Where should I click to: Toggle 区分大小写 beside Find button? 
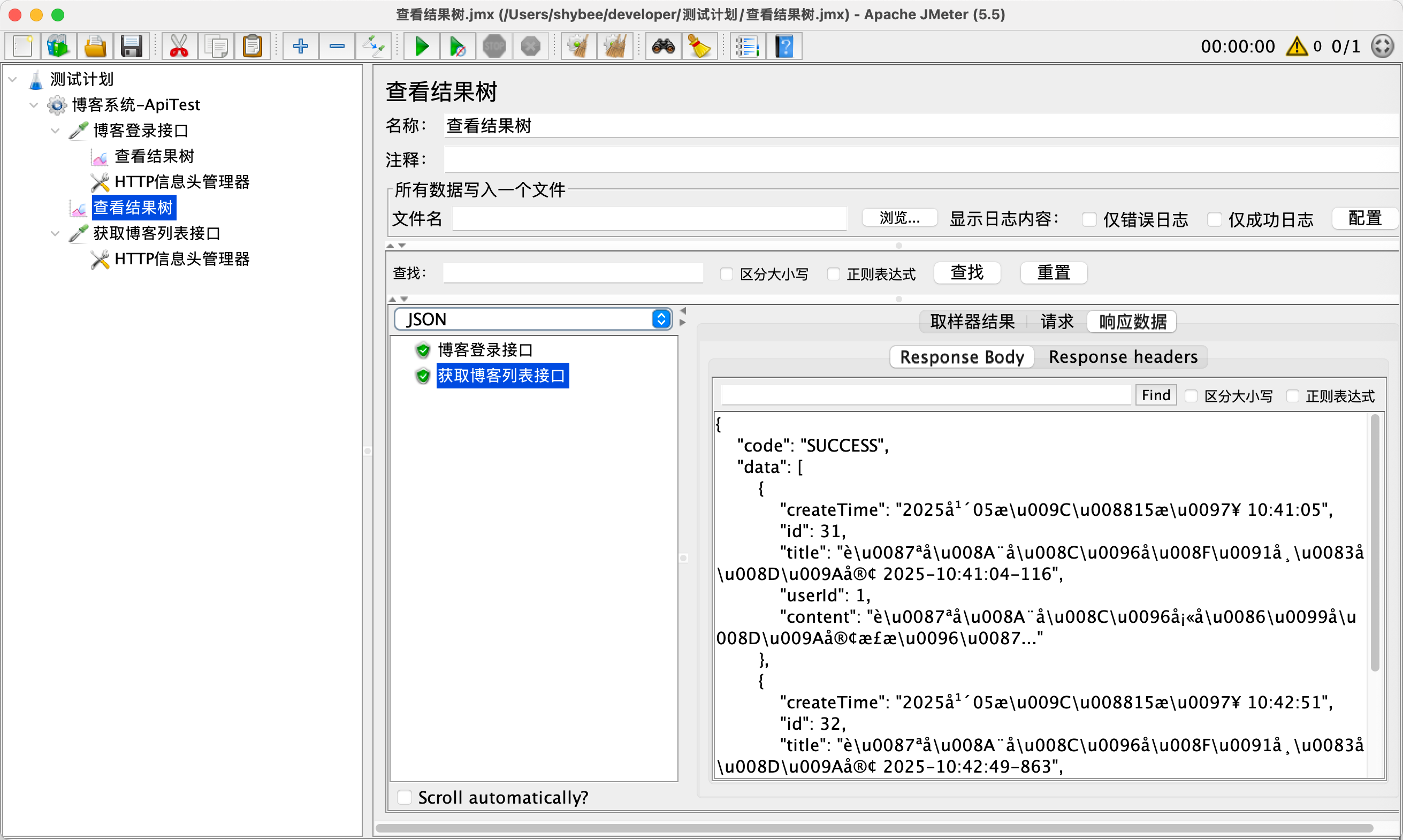coord(1191,396)
